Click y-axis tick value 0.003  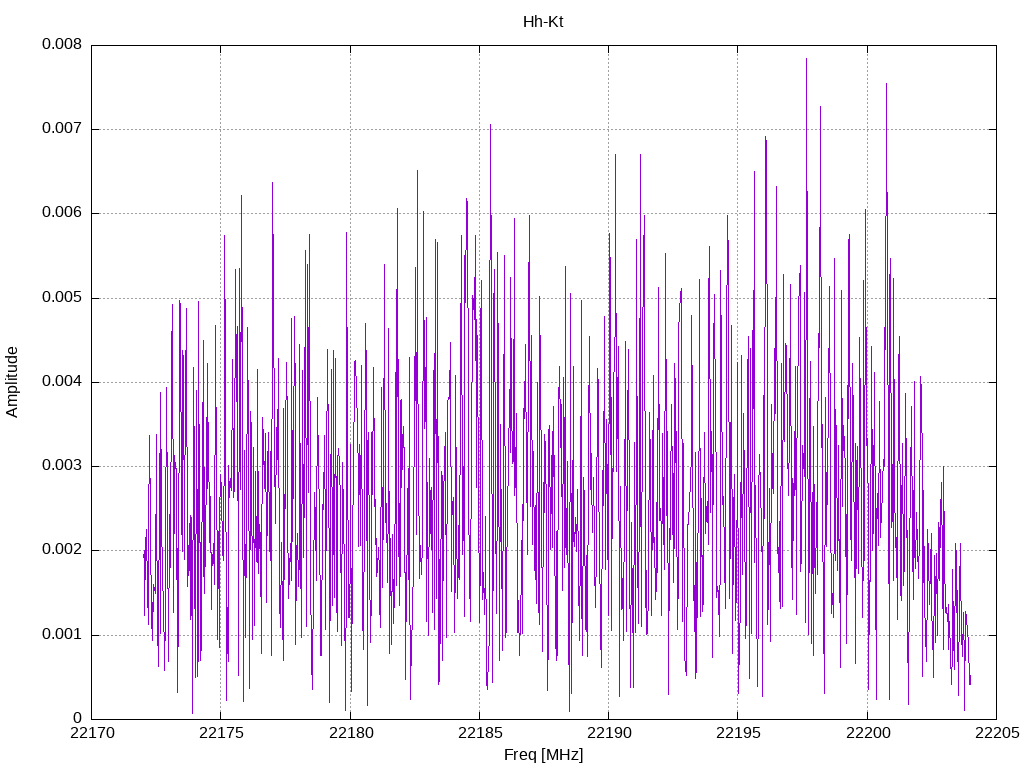[x=62, y=466]
